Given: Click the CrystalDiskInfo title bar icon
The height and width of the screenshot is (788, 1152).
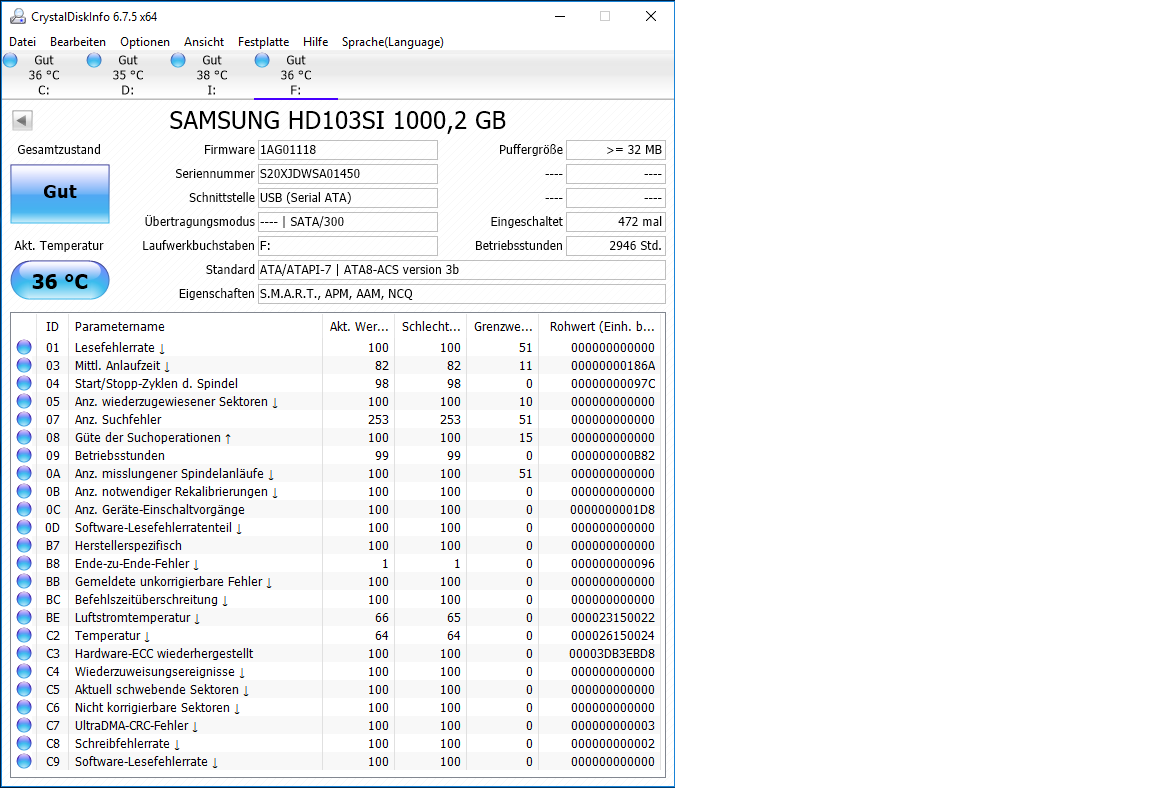Looking at the screenshot, I should [x=18, y=16].
